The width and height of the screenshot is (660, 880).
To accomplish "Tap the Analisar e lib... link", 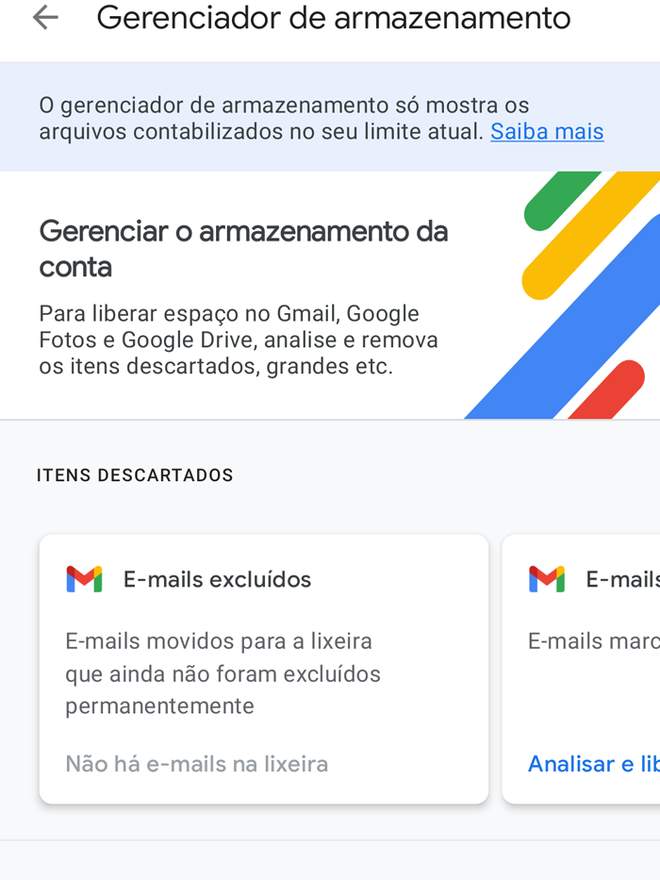I will point(594,764).
